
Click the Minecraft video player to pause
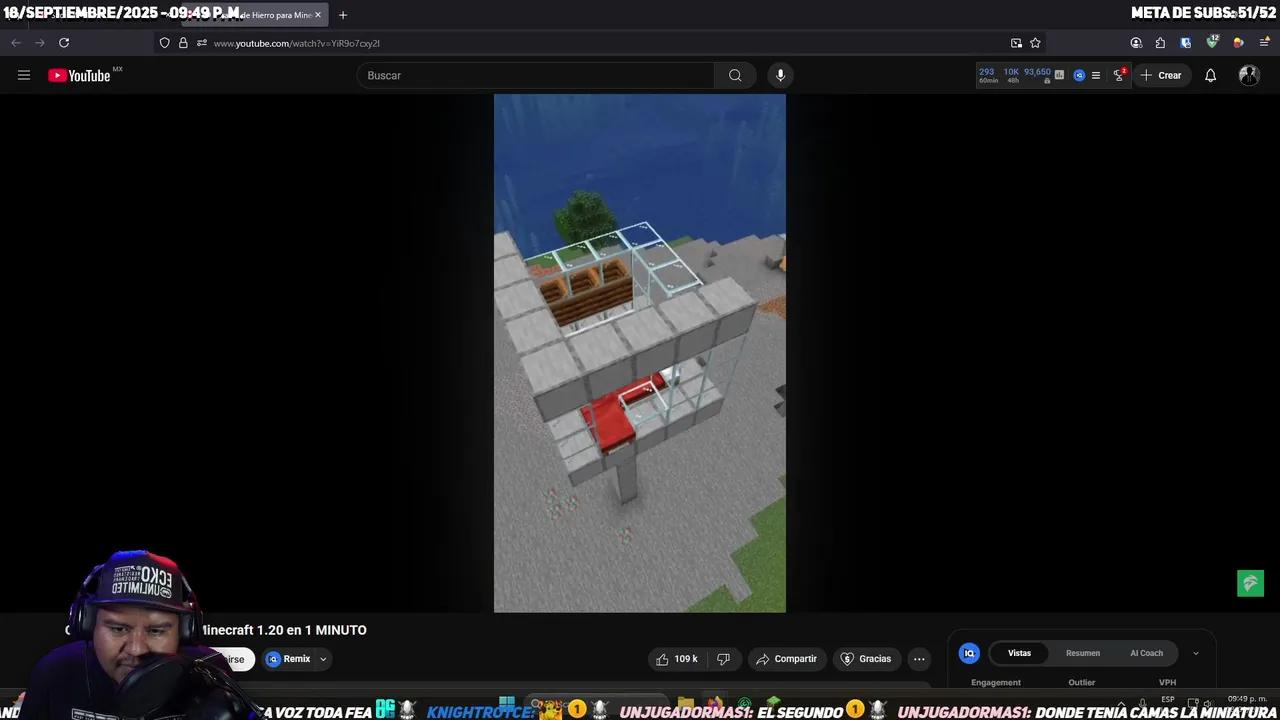[640, 353]
